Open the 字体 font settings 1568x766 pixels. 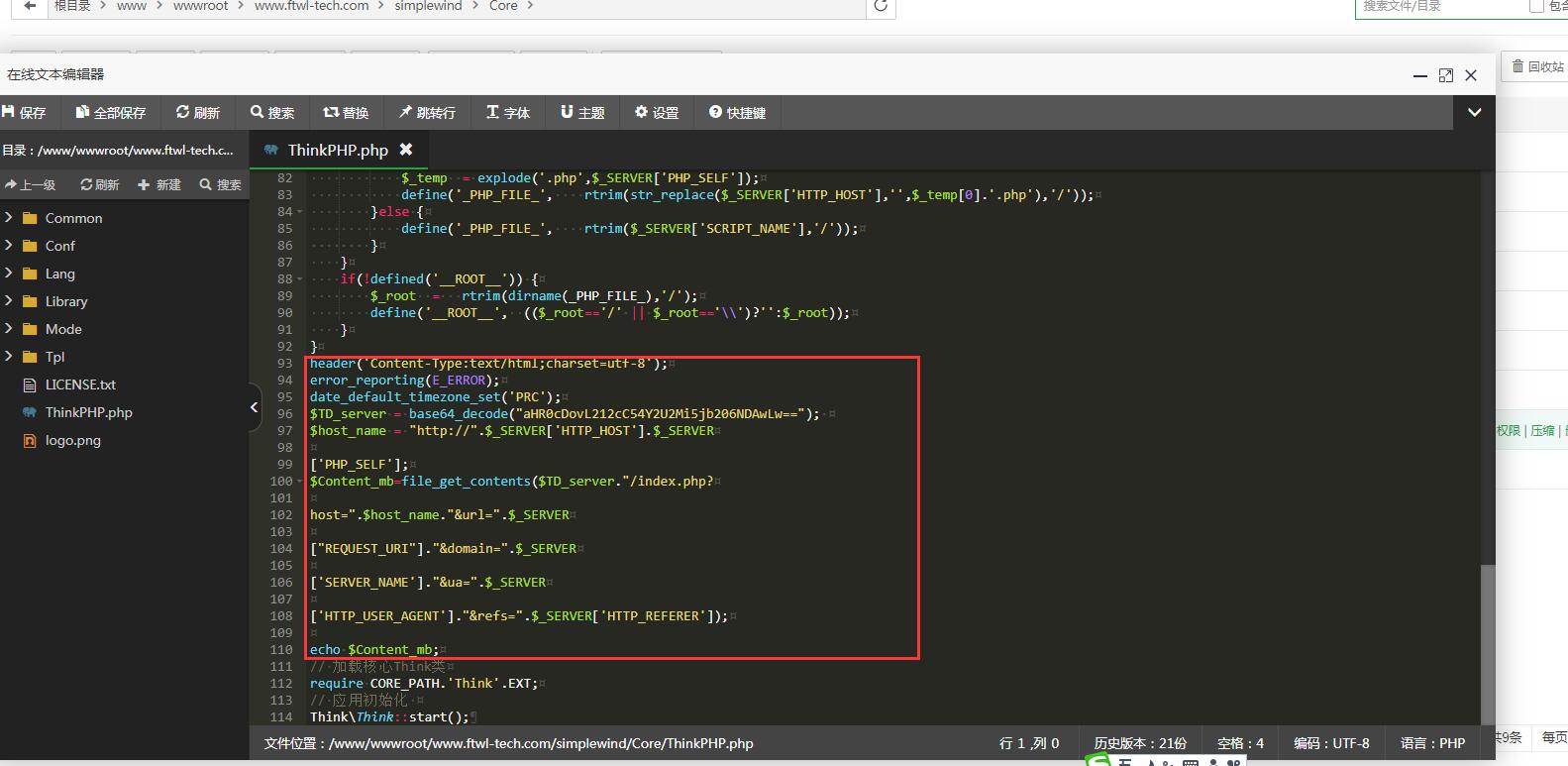coord(508,113)
